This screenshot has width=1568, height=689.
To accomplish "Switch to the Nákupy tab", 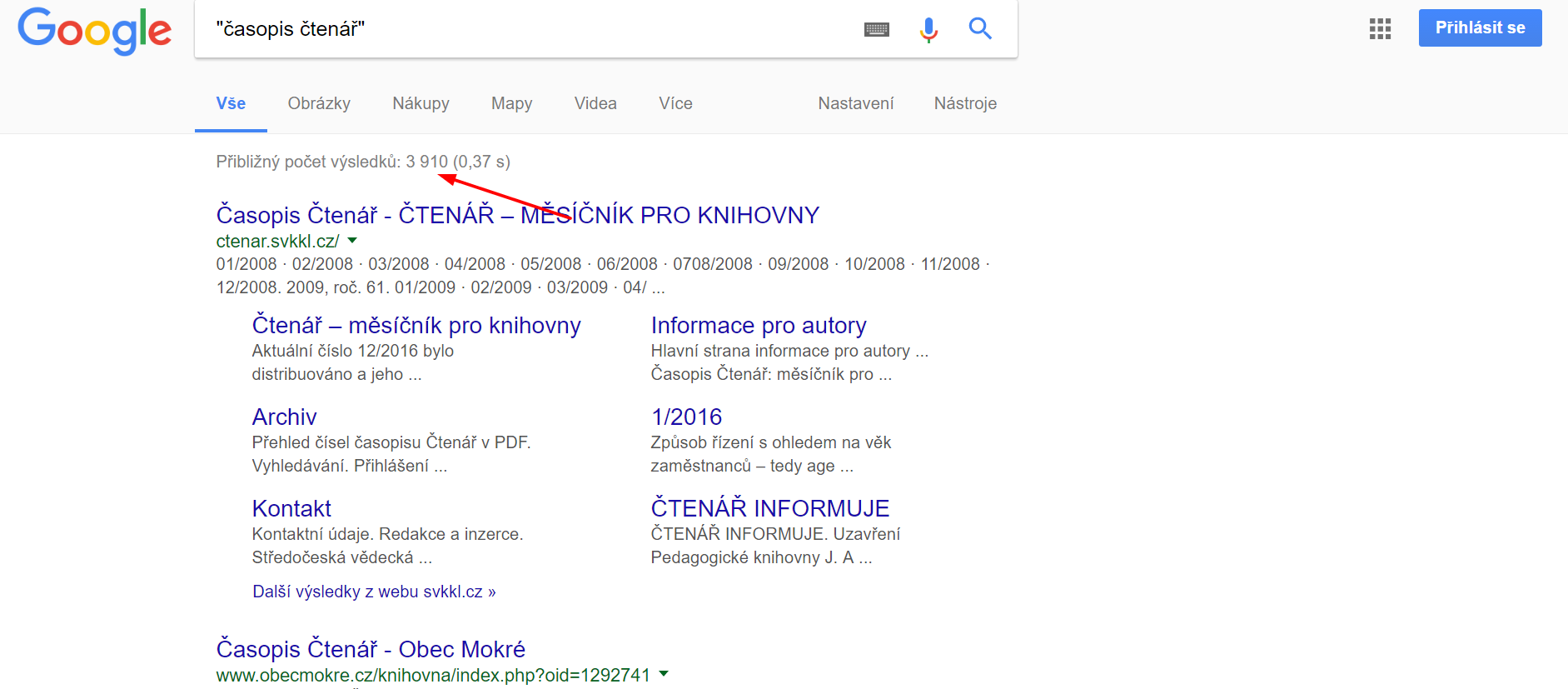I will 421,103.
